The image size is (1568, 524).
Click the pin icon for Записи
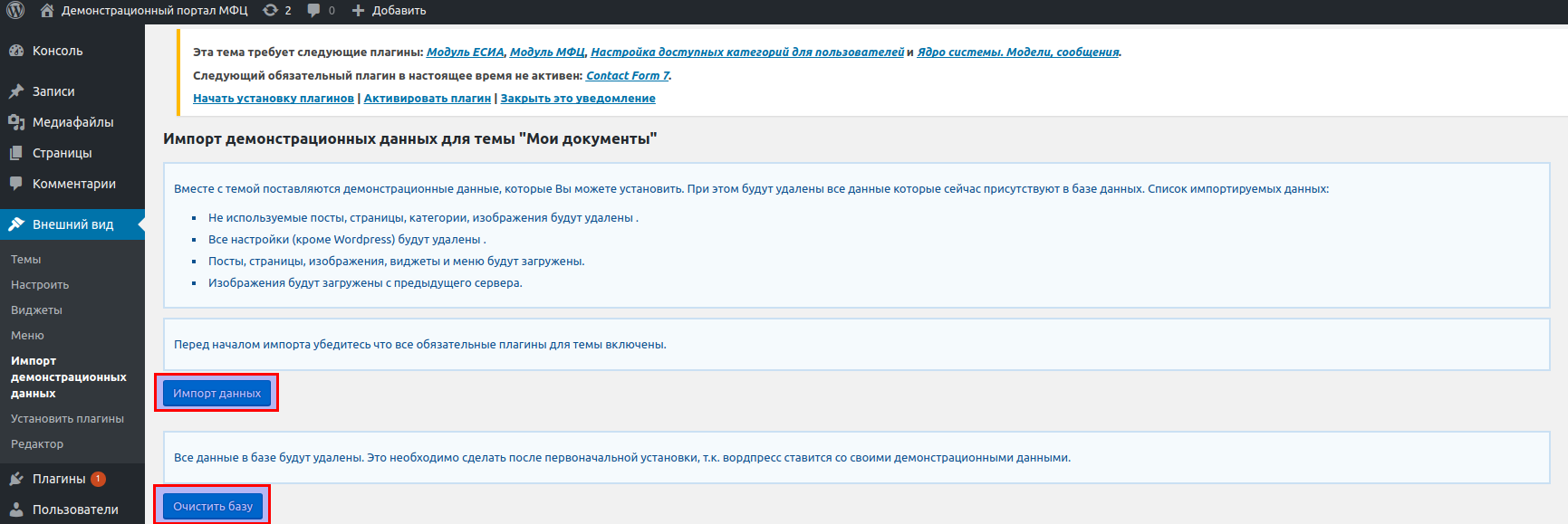click(x=16, y=91)
